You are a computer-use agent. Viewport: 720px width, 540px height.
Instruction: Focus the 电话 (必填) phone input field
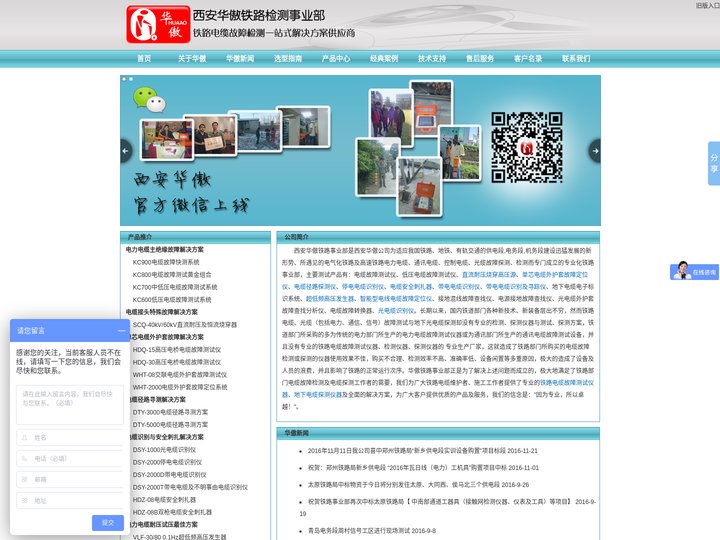[70, 458]
